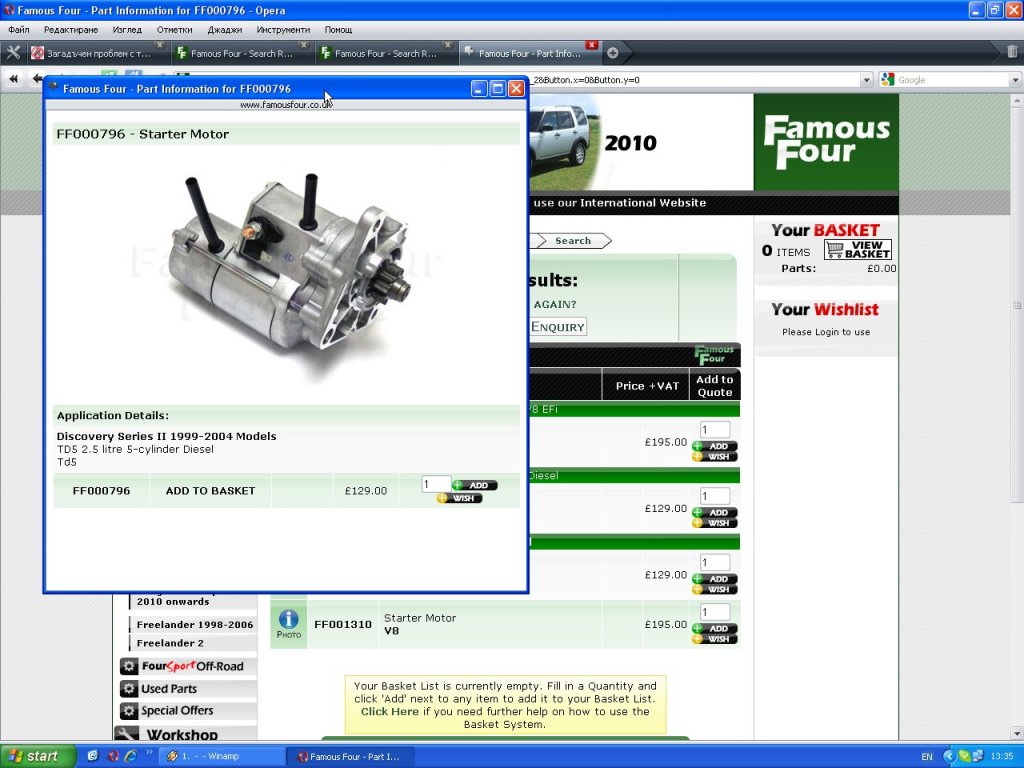Open the Джаджи menu
The width and height of the screenshot is (1024, 768).
[225, 29]
